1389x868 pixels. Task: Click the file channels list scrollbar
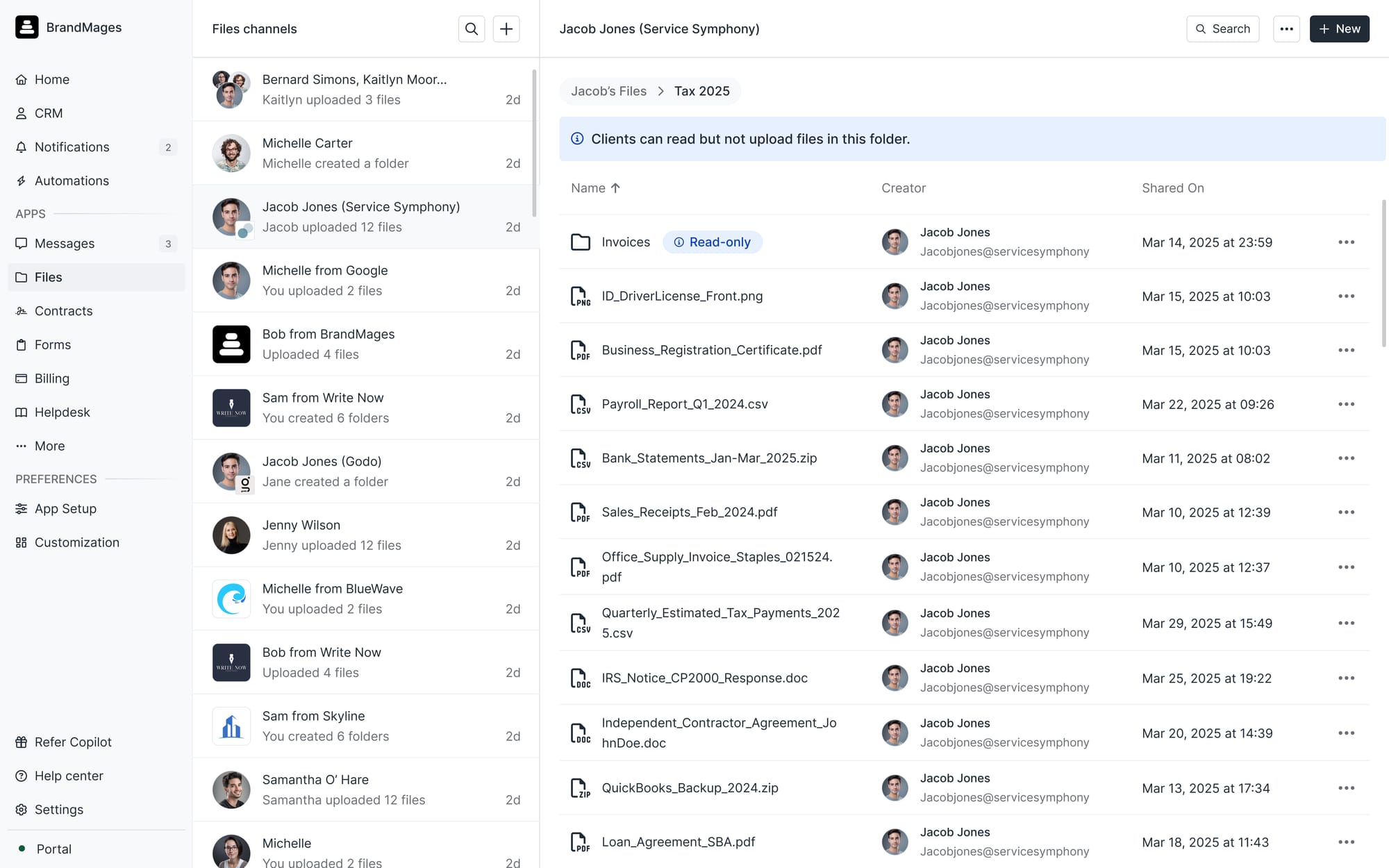[x=534, y=142]
